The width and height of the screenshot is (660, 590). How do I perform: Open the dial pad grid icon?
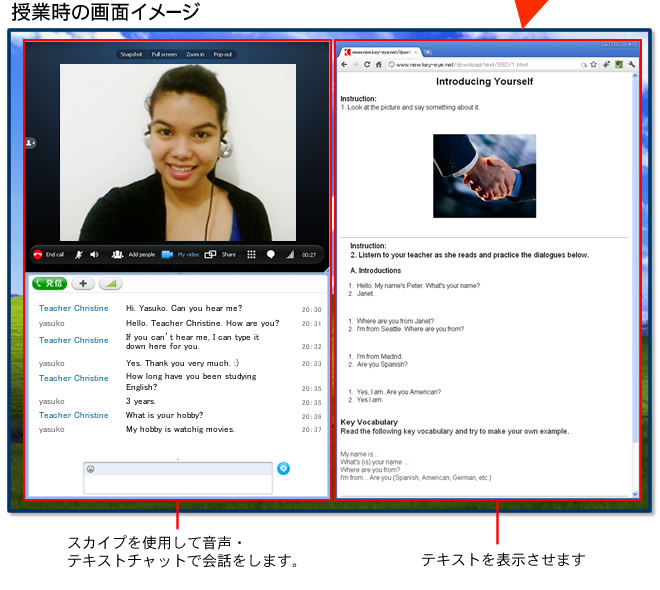251,255
